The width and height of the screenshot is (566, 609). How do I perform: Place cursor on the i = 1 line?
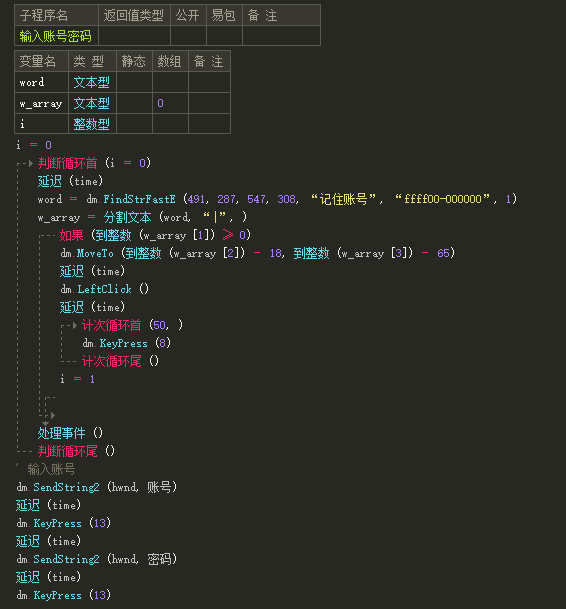click(x=78, y=379)
